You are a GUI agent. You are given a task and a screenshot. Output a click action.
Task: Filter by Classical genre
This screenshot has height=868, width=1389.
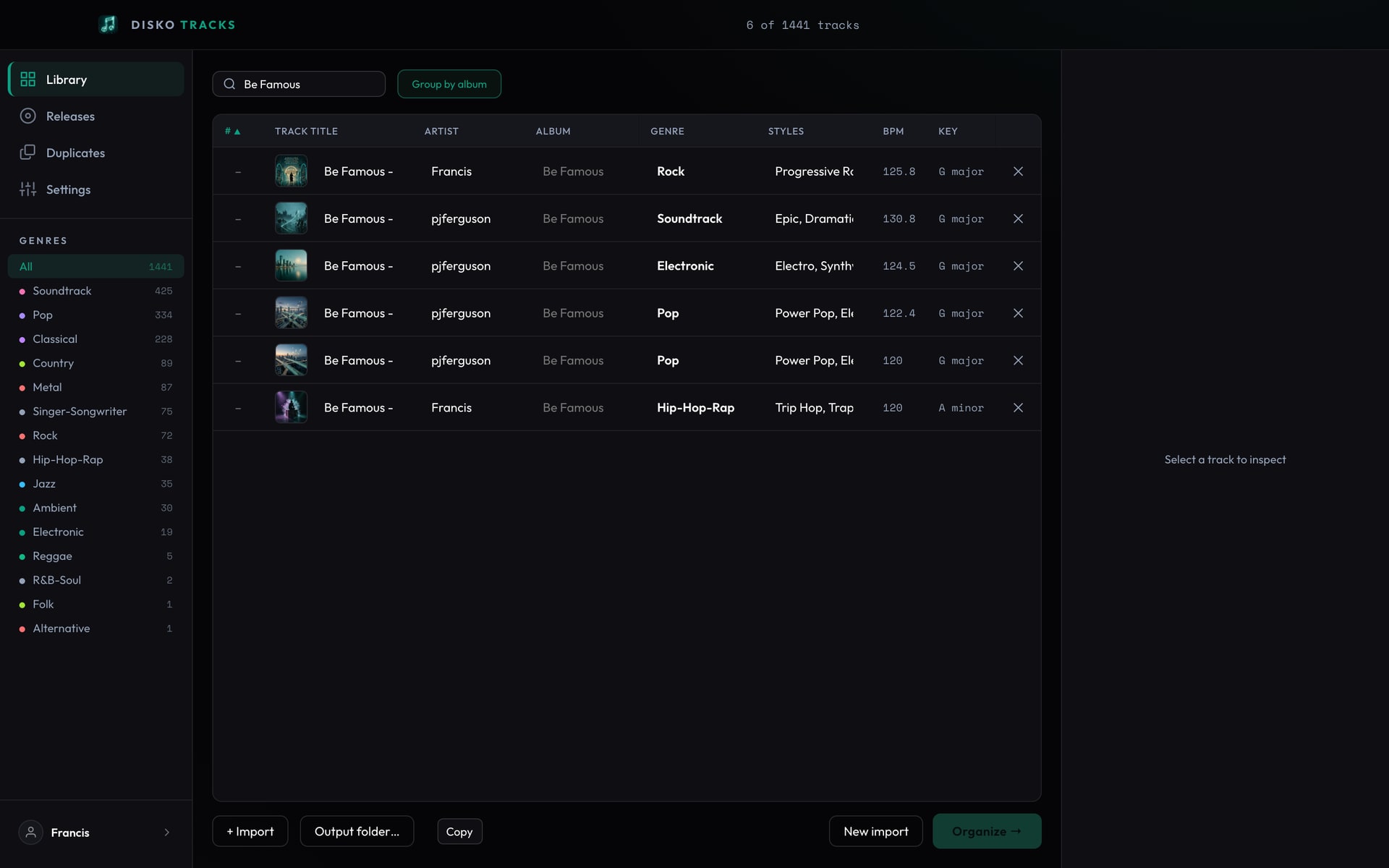point(95,339)
